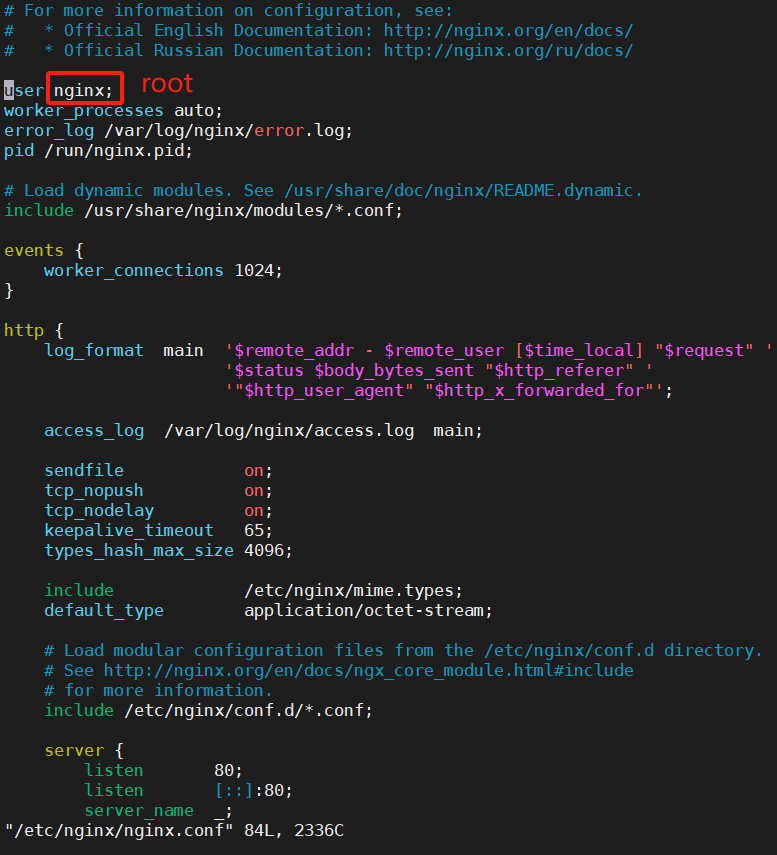Image resolution: width=777 pixels, height=855 pixels.
Task: Place cursor on 'nginx;' after user
Action: click(x=83, y=91)
